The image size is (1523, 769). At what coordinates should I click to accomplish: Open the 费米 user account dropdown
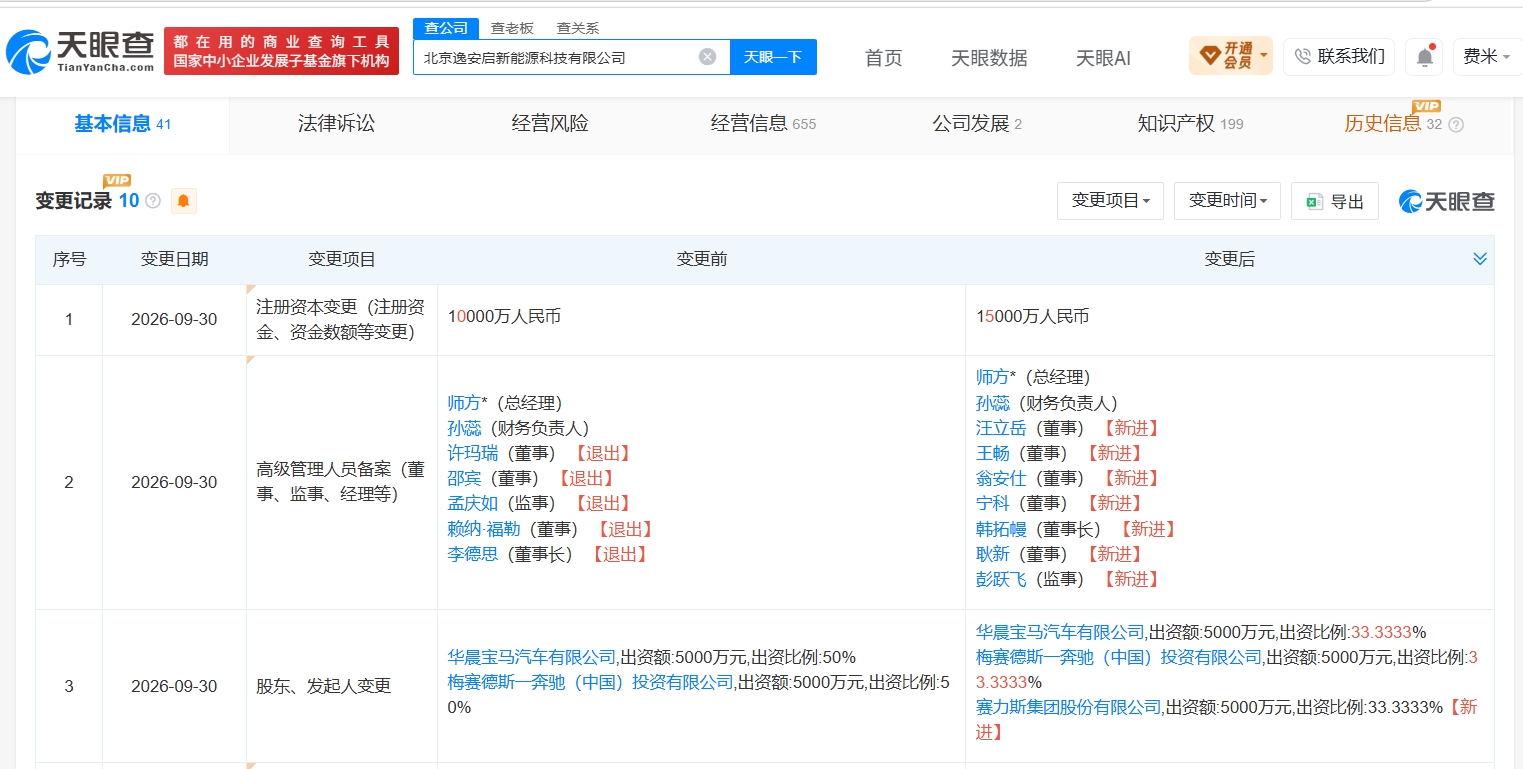[1486, 57]
